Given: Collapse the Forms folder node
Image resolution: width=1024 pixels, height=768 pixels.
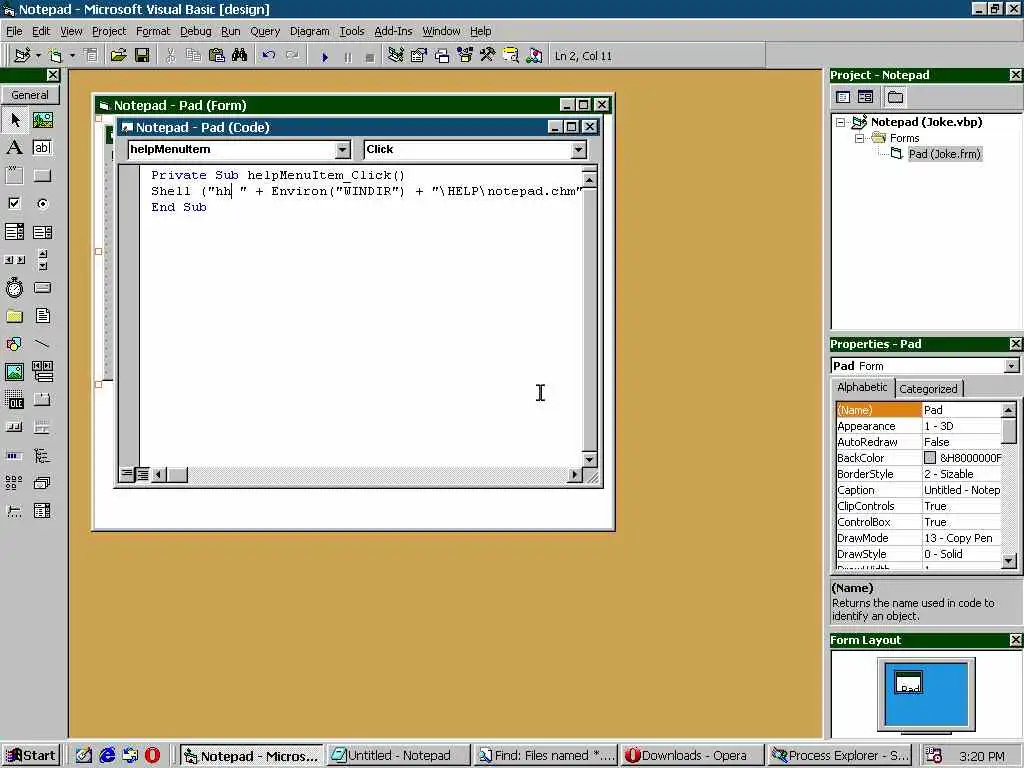Looking at the screenshot, I should 859,138.
